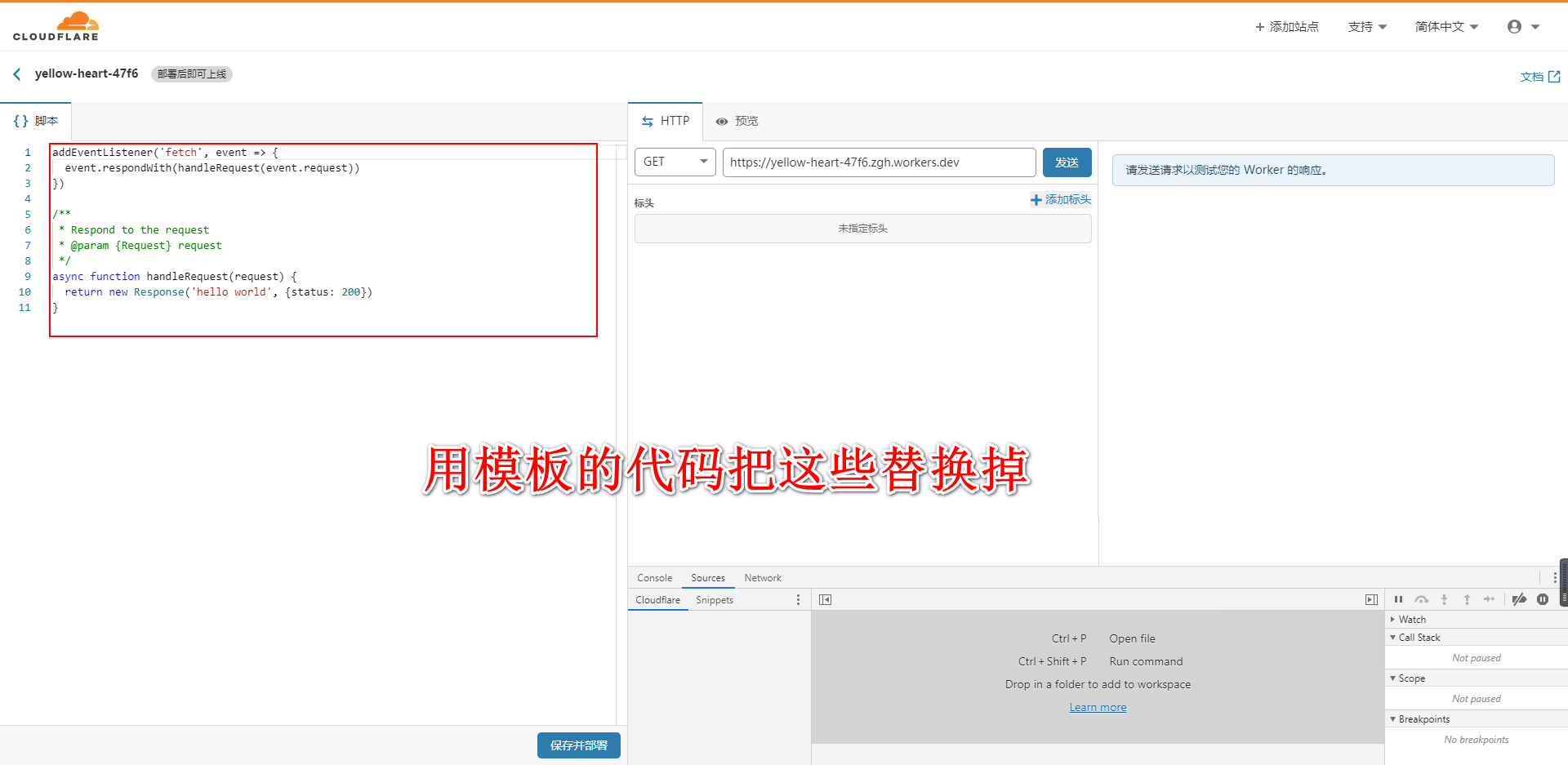The image size is (1568, 765).
Task: Select the Cloudflare navigator tab
Action: click(658, 600)
